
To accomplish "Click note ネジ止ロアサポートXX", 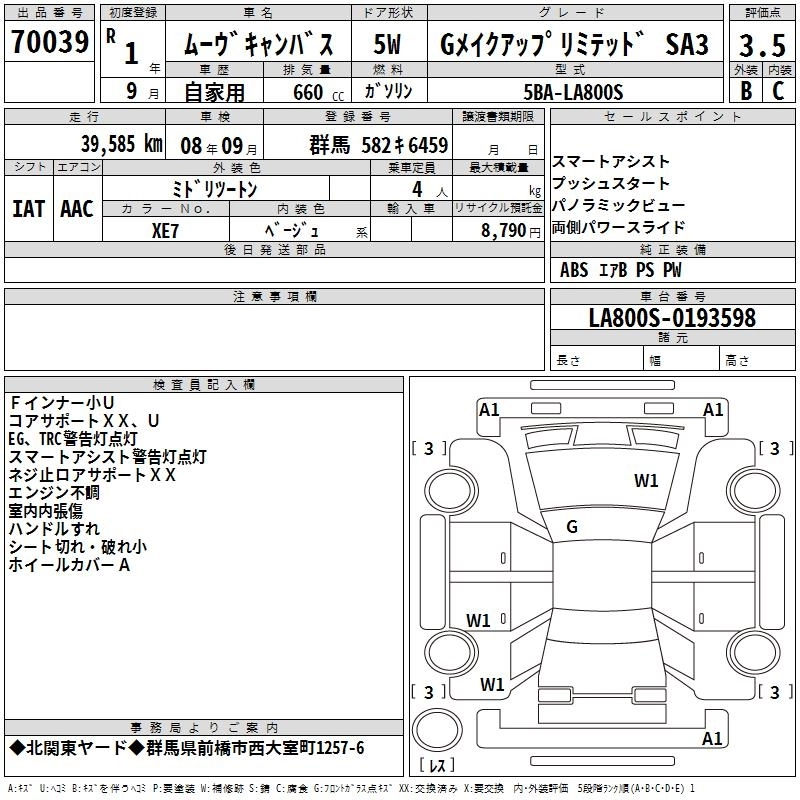I will pos(92,475).
